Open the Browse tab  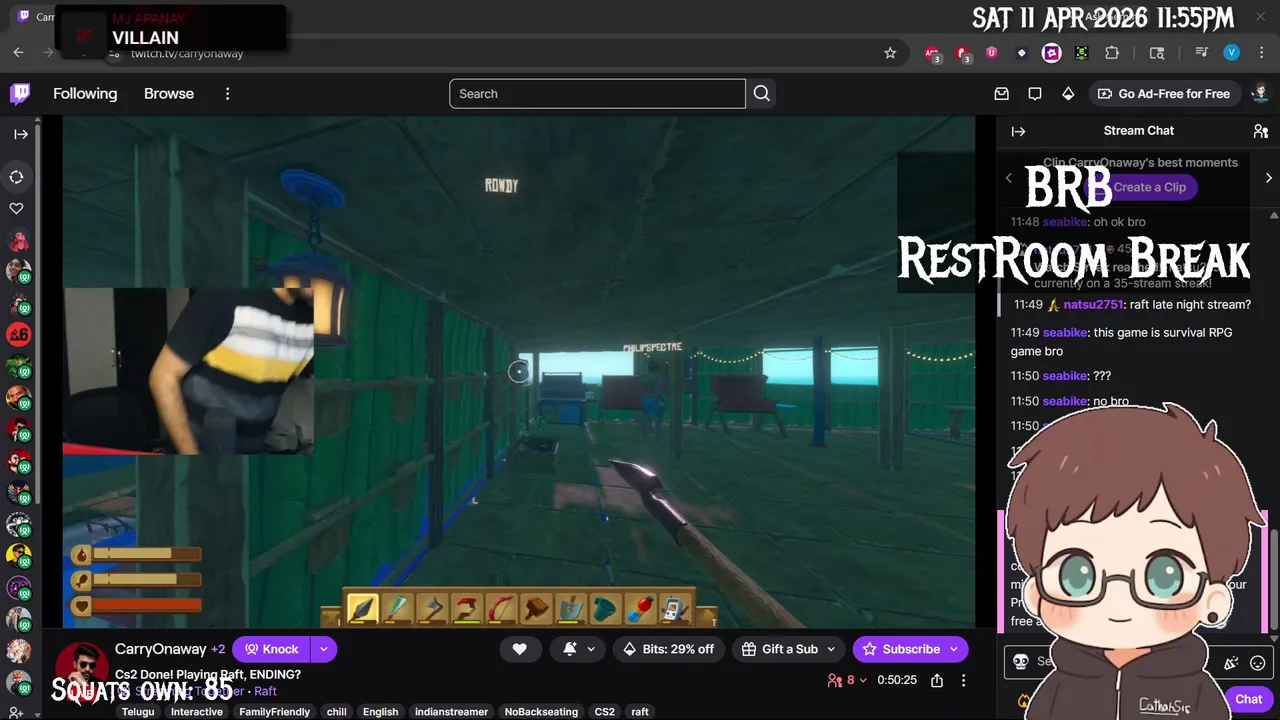(169, 94)
